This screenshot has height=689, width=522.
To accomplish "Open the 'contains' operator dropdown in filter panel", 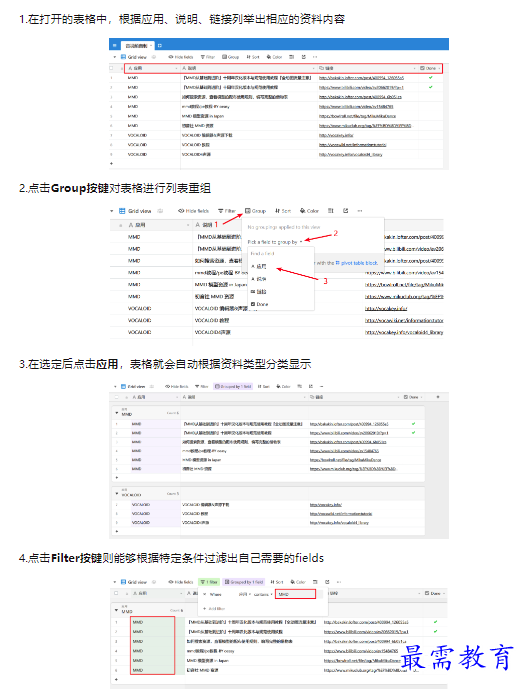I will 263,594.
